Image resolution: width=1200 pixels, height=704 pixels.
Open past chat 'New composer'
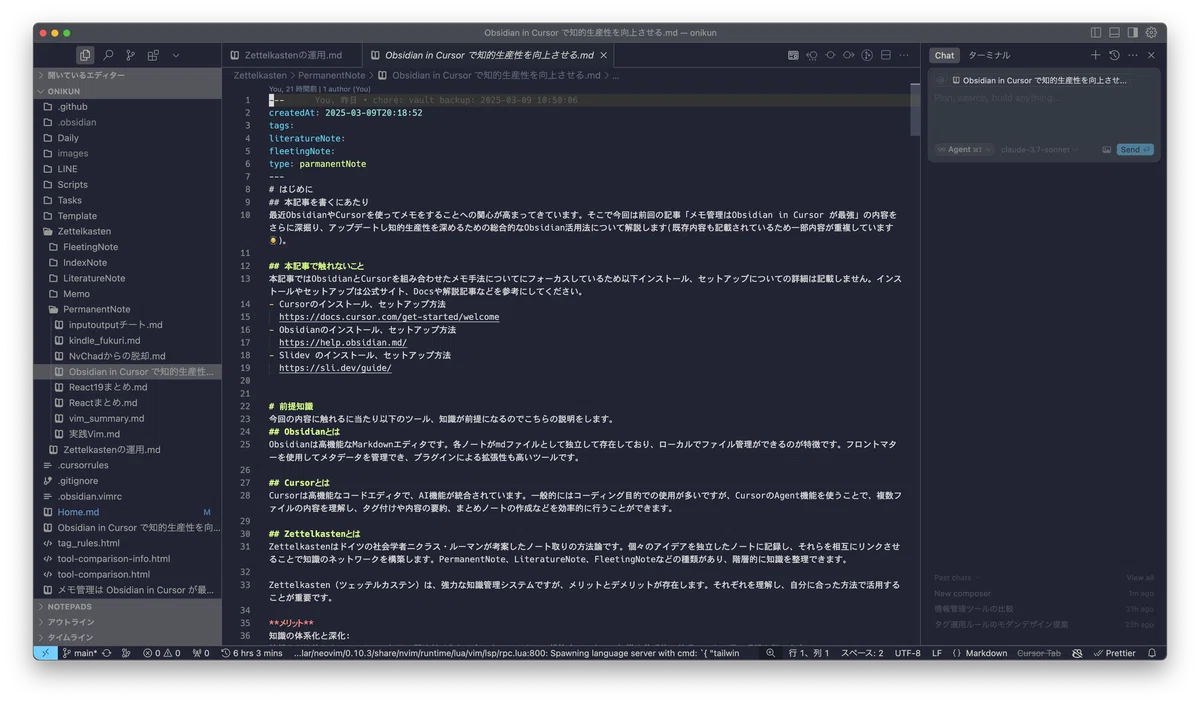tap(1043, 593)
